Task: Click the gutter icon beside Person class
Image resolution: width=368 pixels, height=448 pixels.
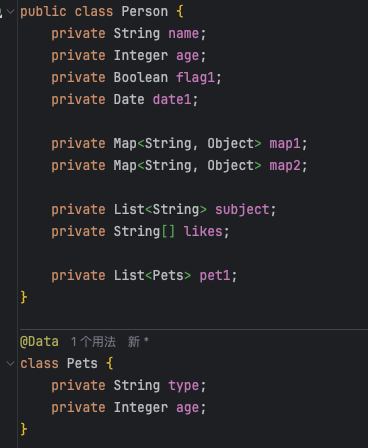Action: point(1,12)
